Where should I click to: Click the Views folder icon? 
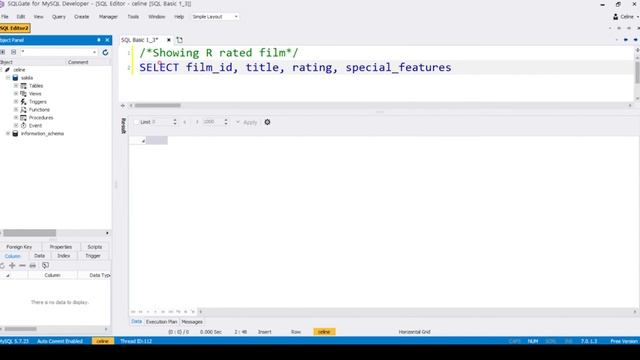[x=23, y=93]
